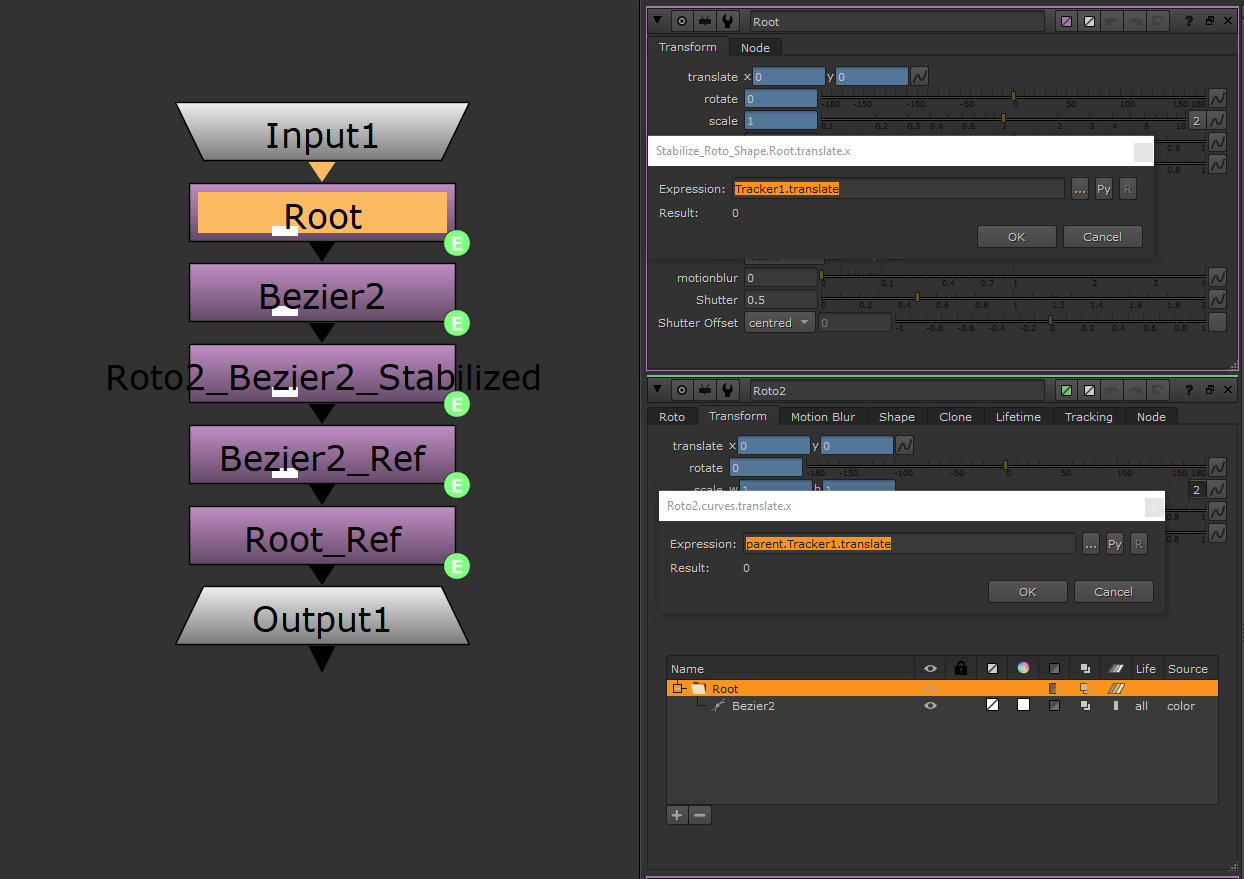Click the minus icon below the shape list
This screenshot has width=1244, height=879.
(x=700, y=815)
